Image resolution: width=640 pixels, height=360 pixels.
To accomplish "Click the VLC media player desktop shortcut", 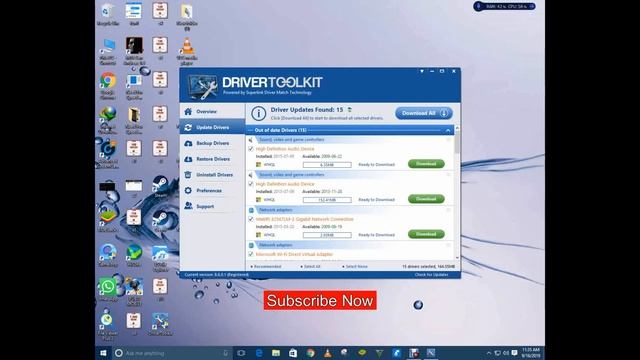I will pyautogui.click(x=187, y=51).
